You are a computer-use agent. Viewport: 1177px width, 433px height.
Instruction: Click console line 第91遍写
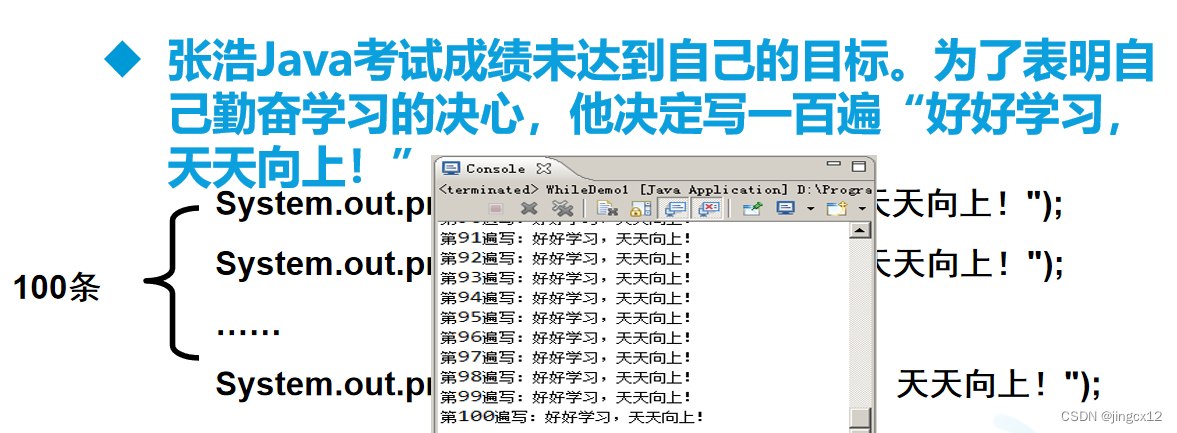pos(564,239)
